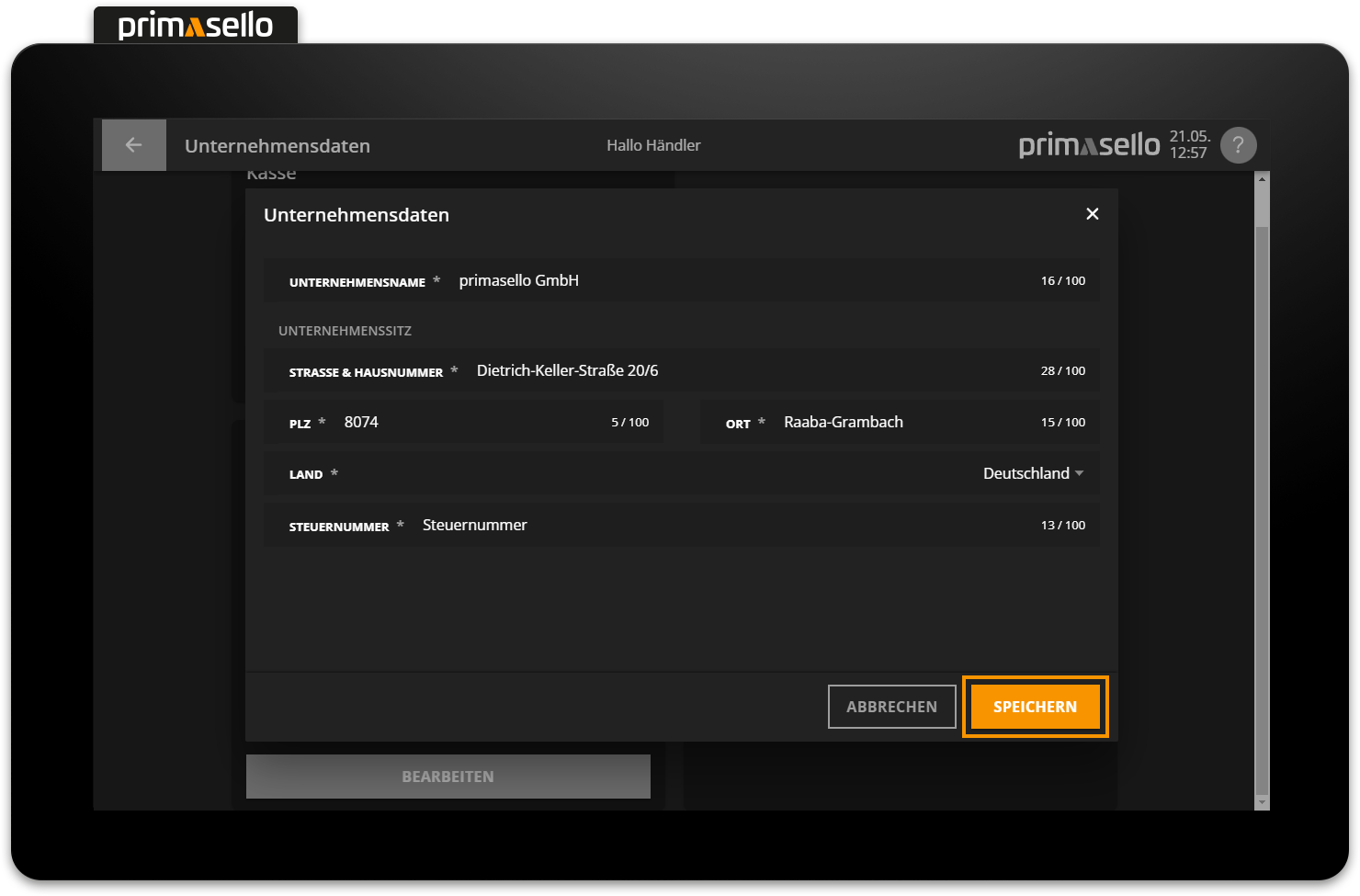Click the primasello logo in header bar

[x=1089, y=145]
